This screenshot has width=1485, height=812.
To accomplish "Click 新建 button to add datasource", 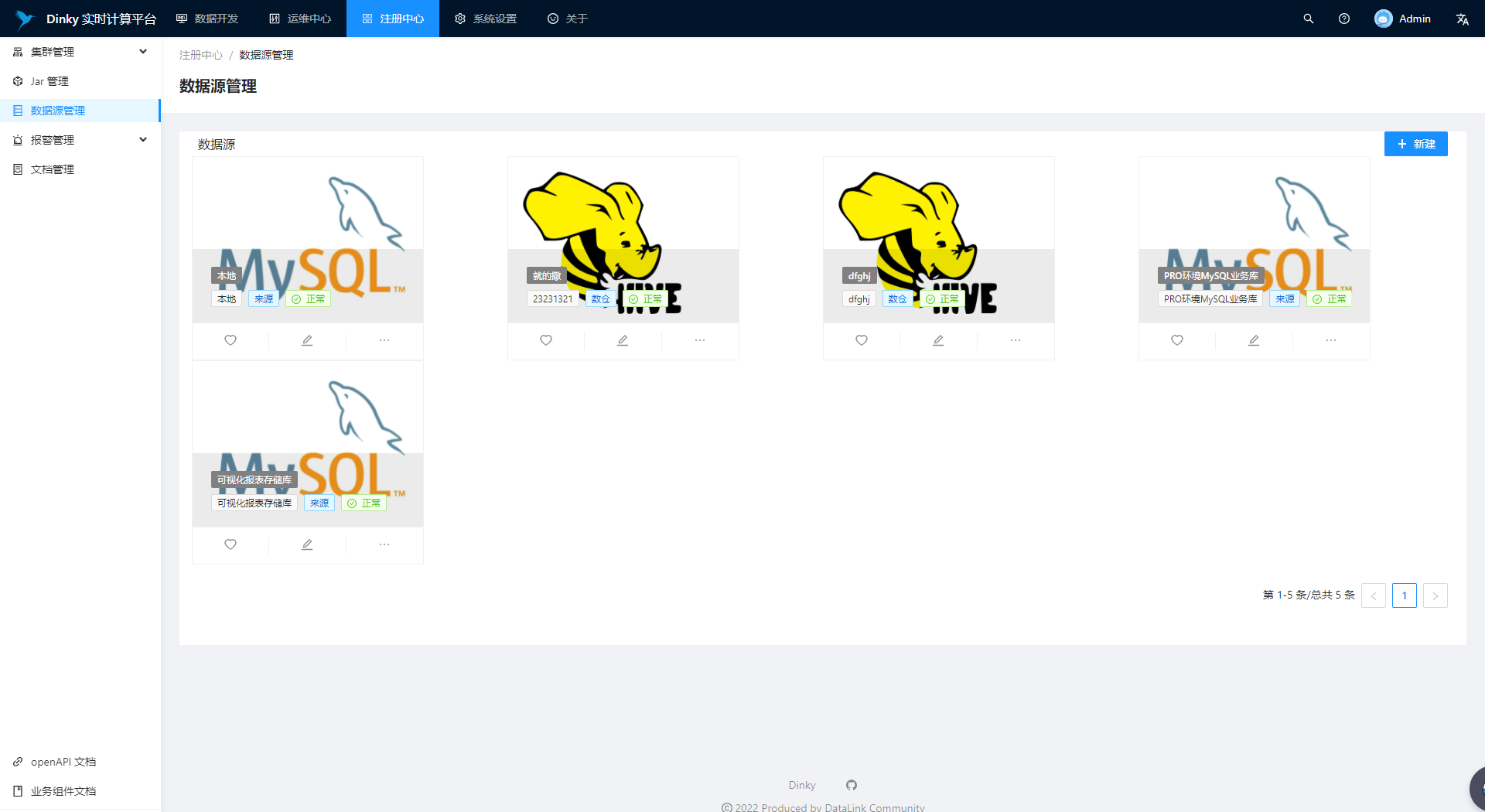I will [1415, 144].
